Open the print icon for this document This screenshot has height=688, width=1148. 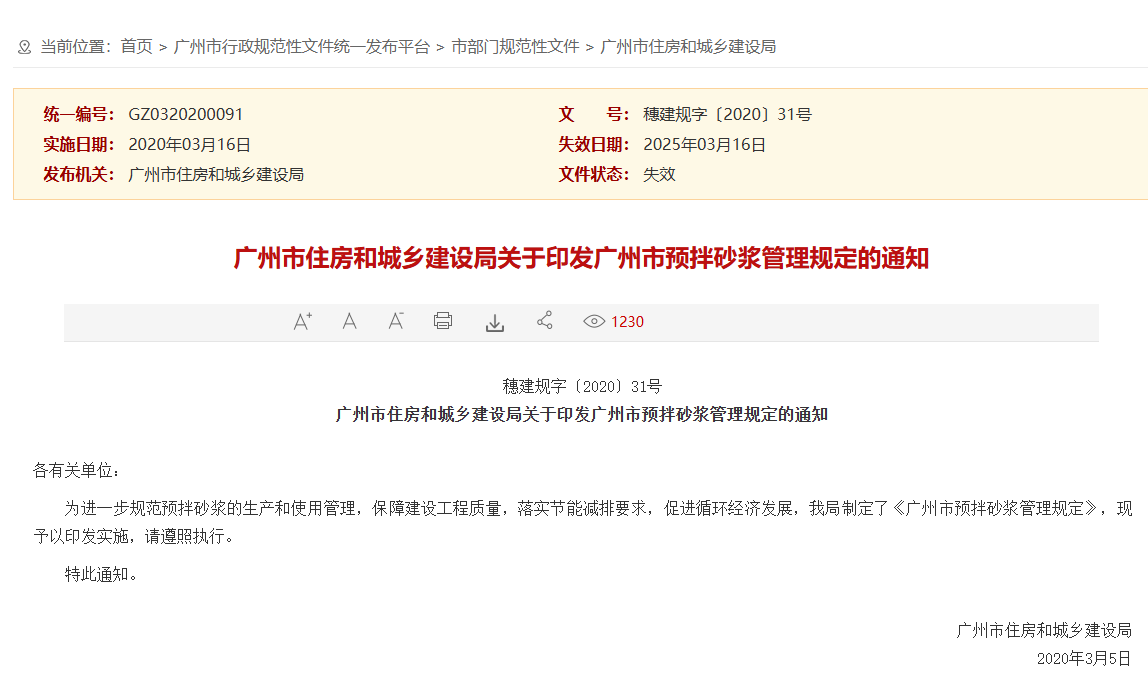point(443,321)
